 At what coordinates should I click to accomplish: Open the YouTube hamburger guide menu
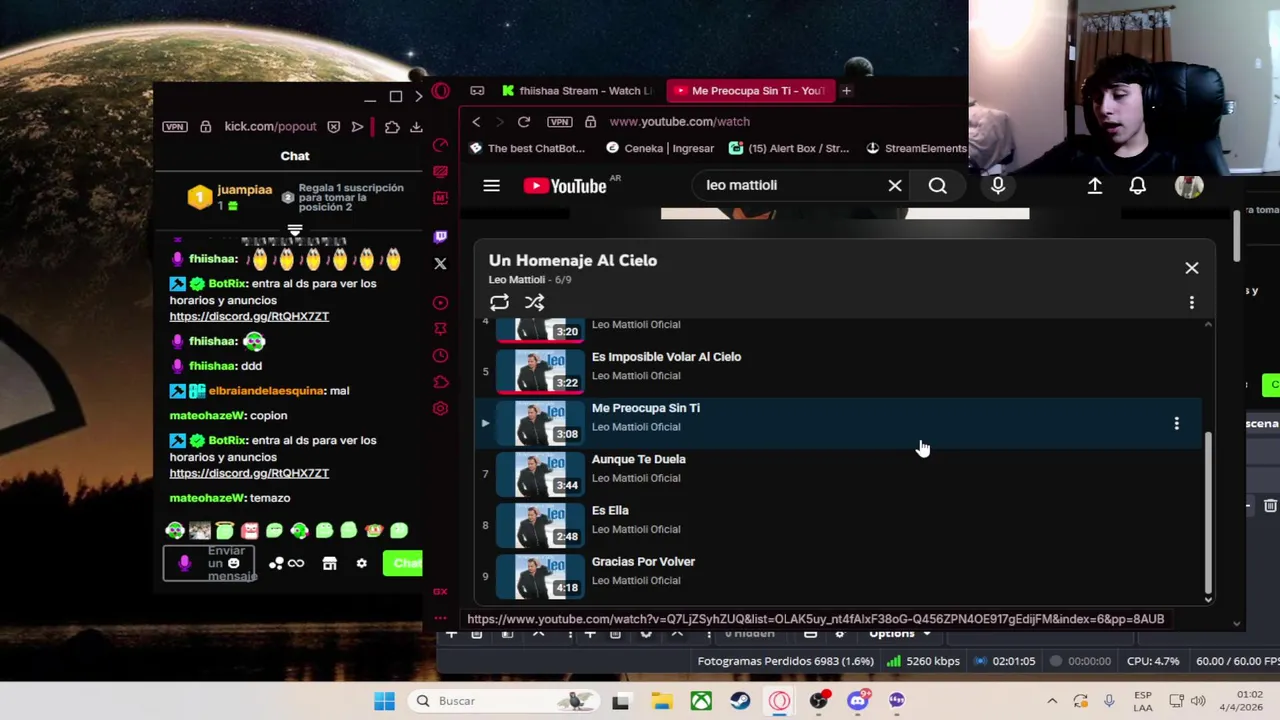491,186
